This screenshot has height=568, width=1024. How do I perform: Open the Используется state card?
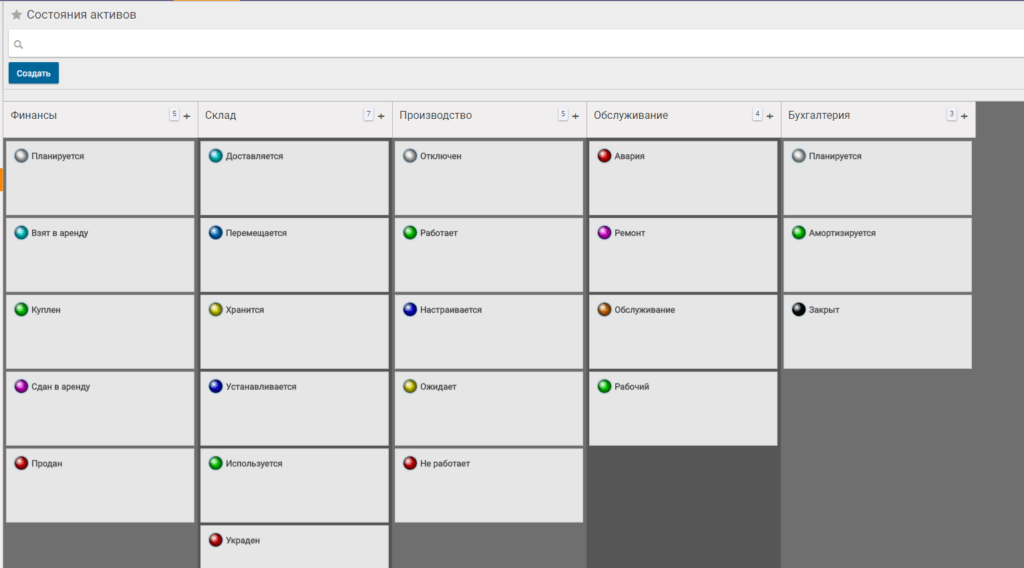(295, 485)
